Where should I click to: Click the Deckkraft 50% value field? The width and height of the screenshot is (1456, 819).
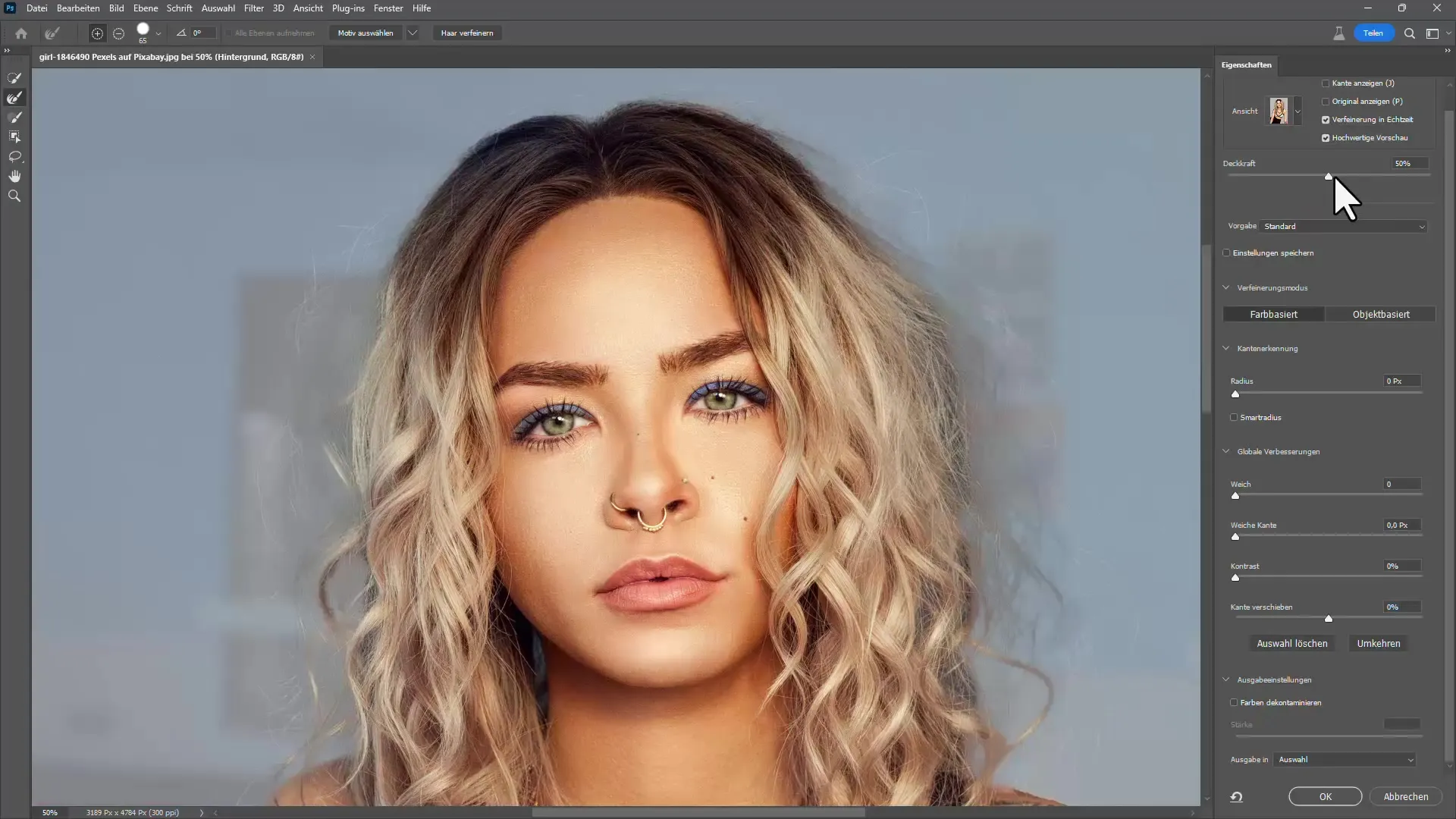coord(1410,164)
